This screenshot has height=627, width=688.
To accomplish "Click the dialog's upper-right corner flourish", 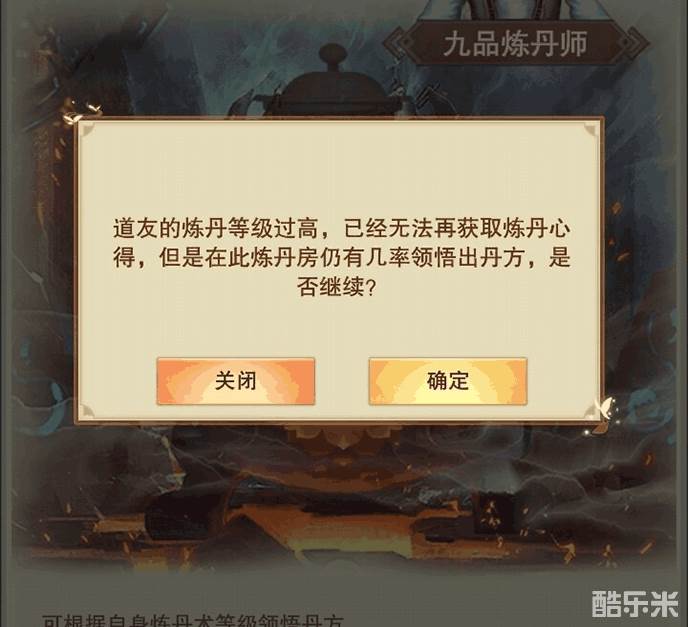I will [590, 130].
